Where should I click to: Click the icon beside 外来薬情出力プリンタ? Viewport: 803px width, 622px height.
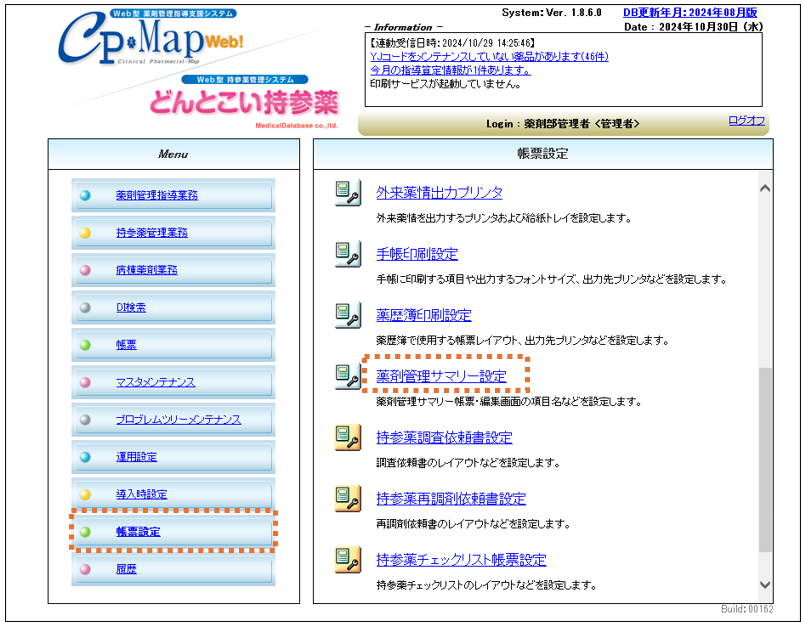[348, 193]
